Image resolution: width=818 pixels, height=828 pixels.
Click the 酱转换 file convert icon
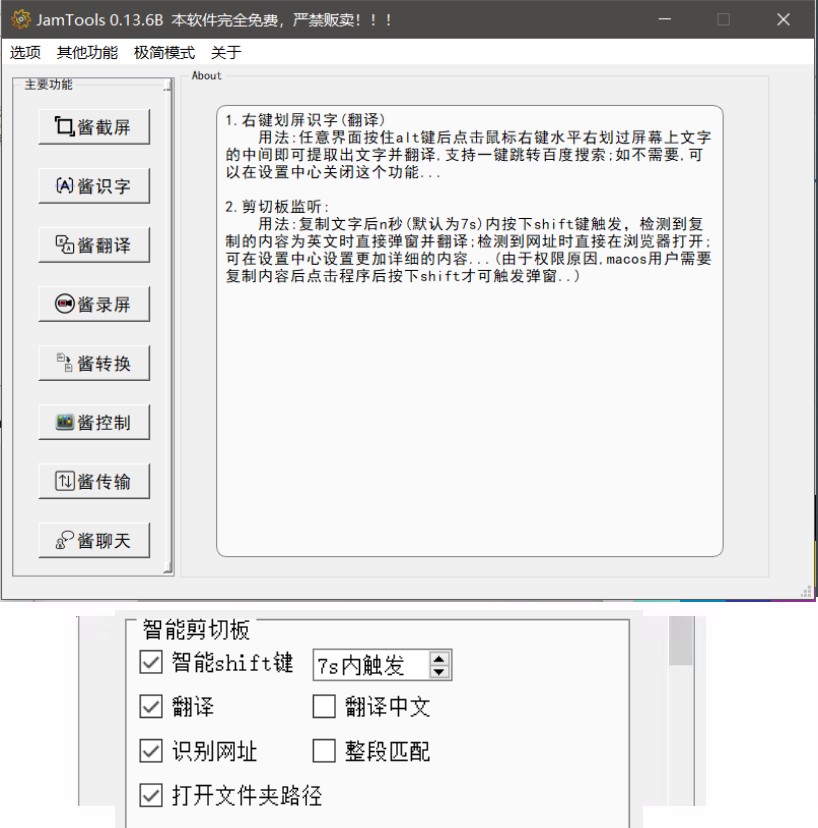tap(64, 363)
